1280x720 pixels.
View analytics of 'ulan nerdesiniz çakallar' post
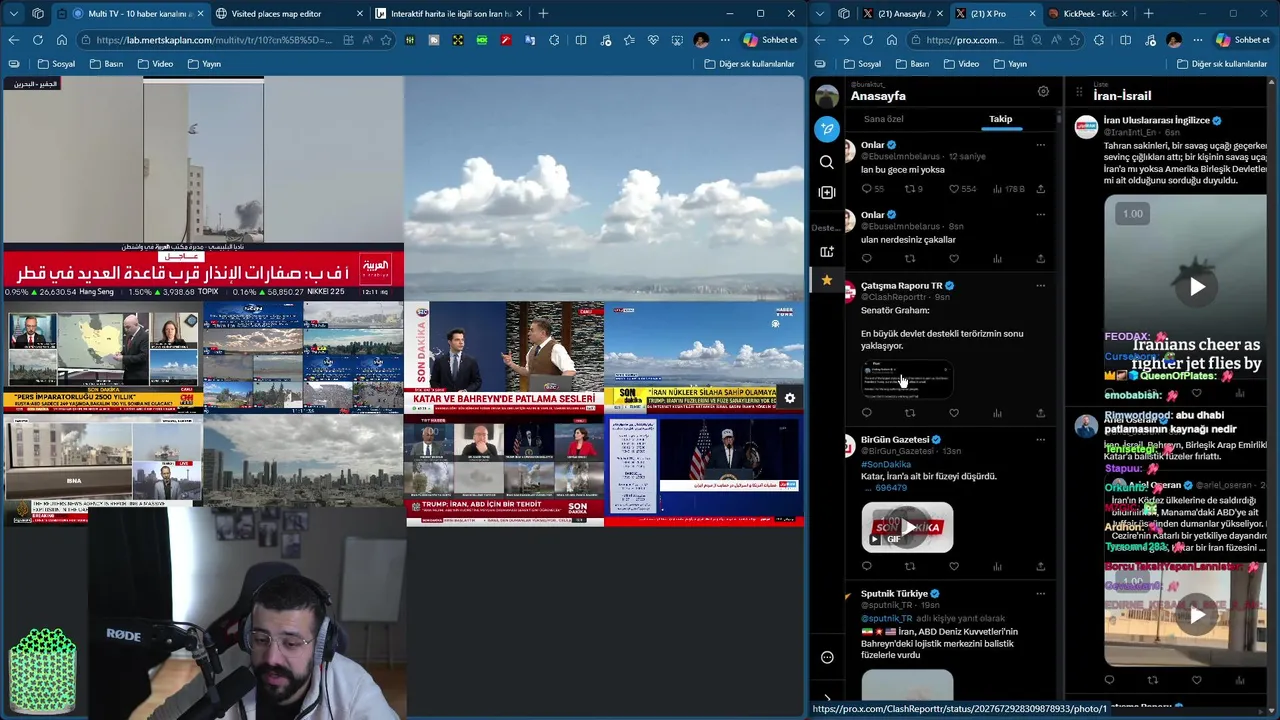tap(997, 259)
